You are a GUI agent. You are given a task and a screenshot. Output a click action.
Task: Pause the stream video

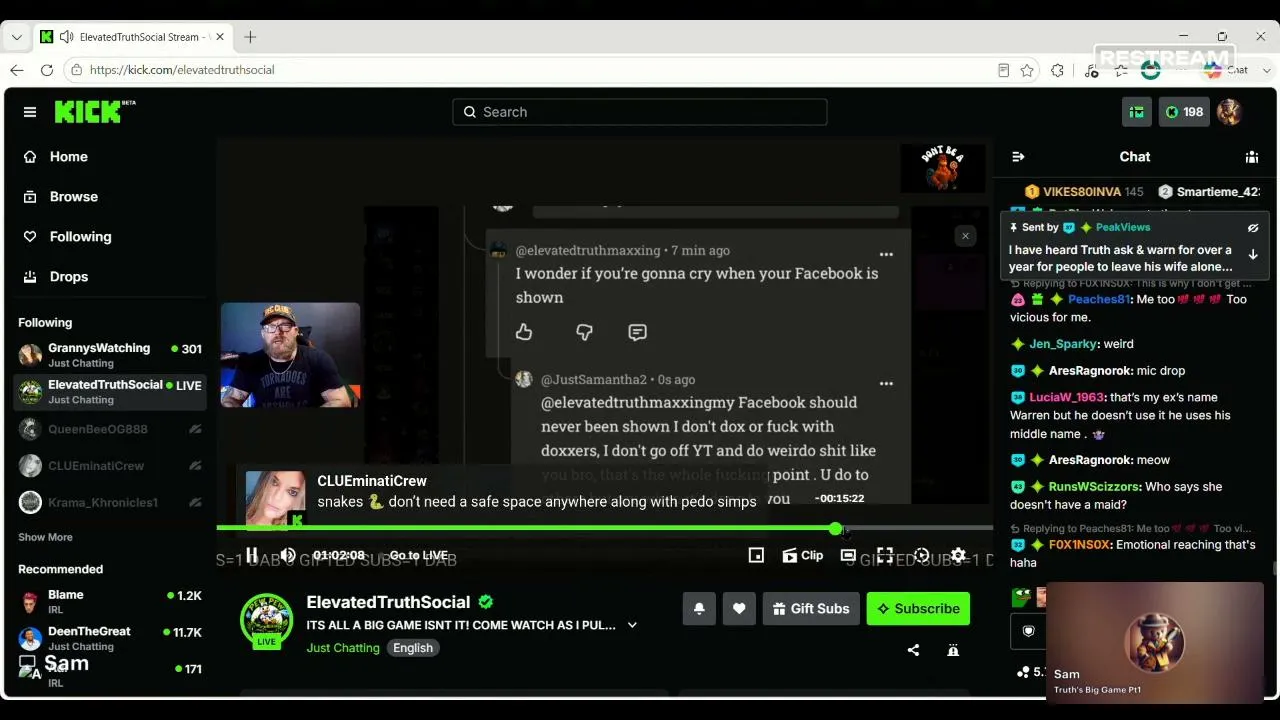252,555
